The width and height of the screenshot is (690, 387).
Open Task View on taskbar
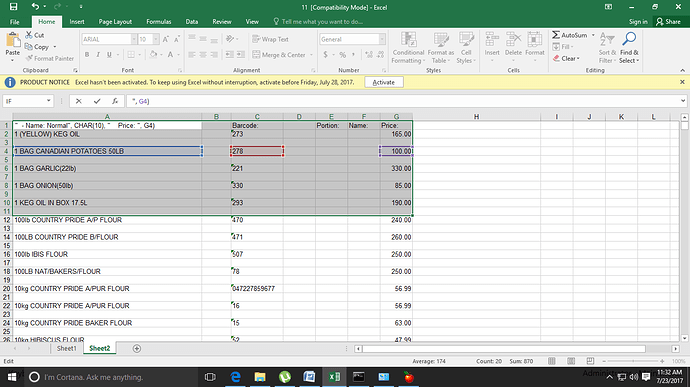click(210, 377)
